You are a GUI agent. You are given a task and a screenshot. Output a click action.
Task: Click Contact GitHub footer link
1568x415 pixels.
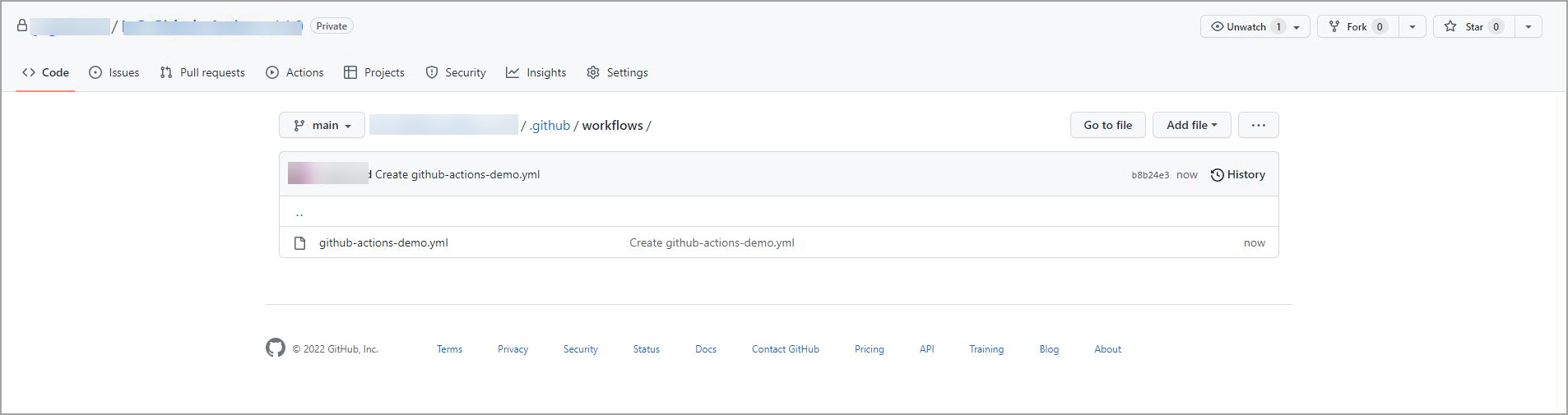point(786,349)
